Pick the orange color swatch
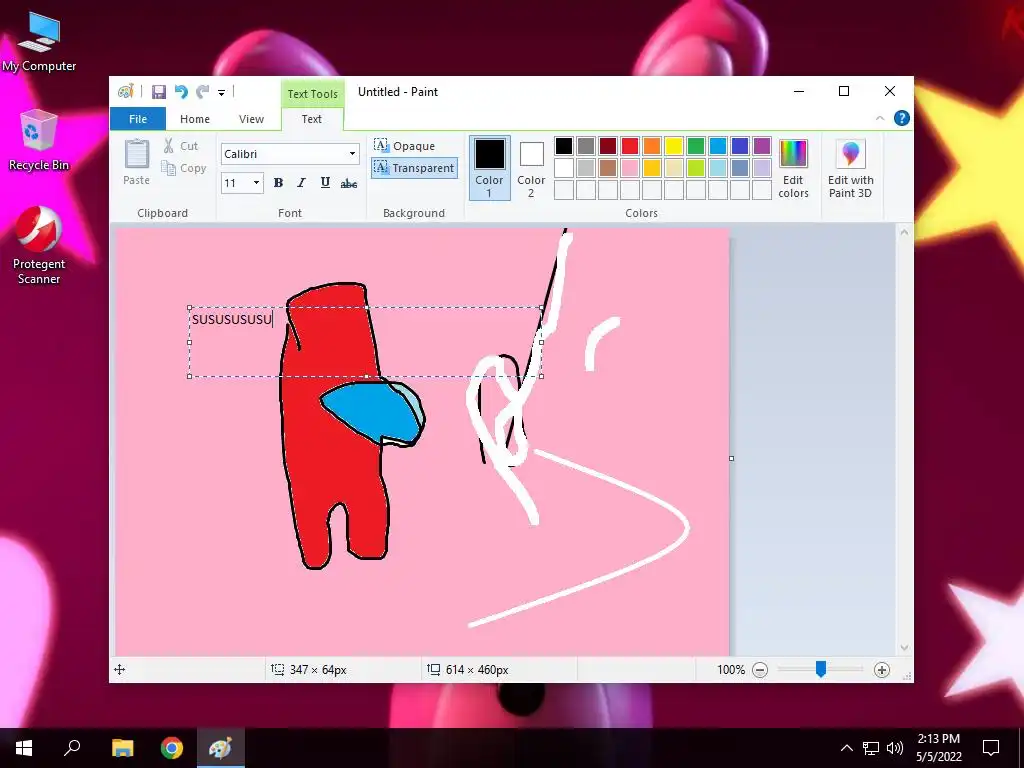 tap(652, 146)
